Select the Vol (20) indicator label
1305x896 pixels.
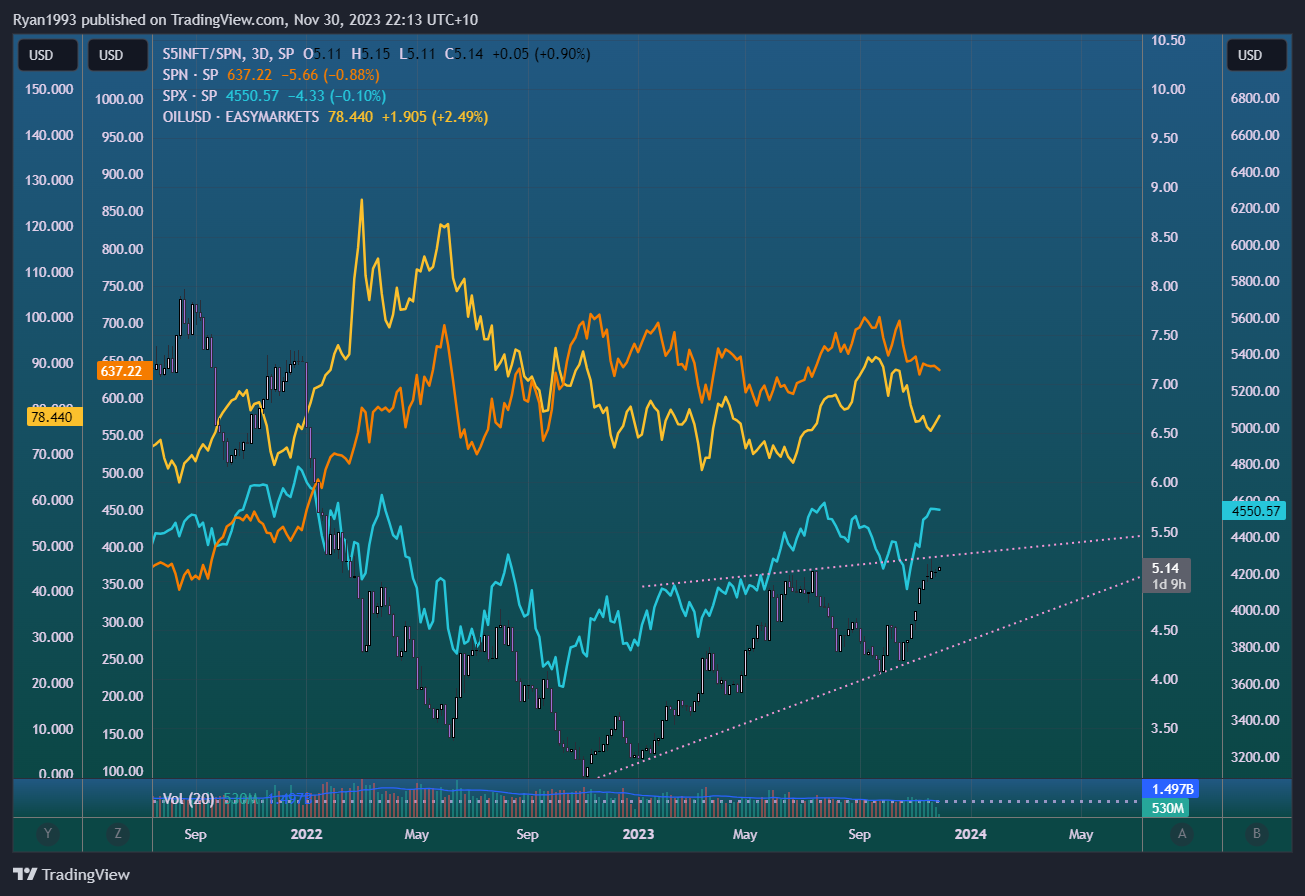(x=187, y=798)
